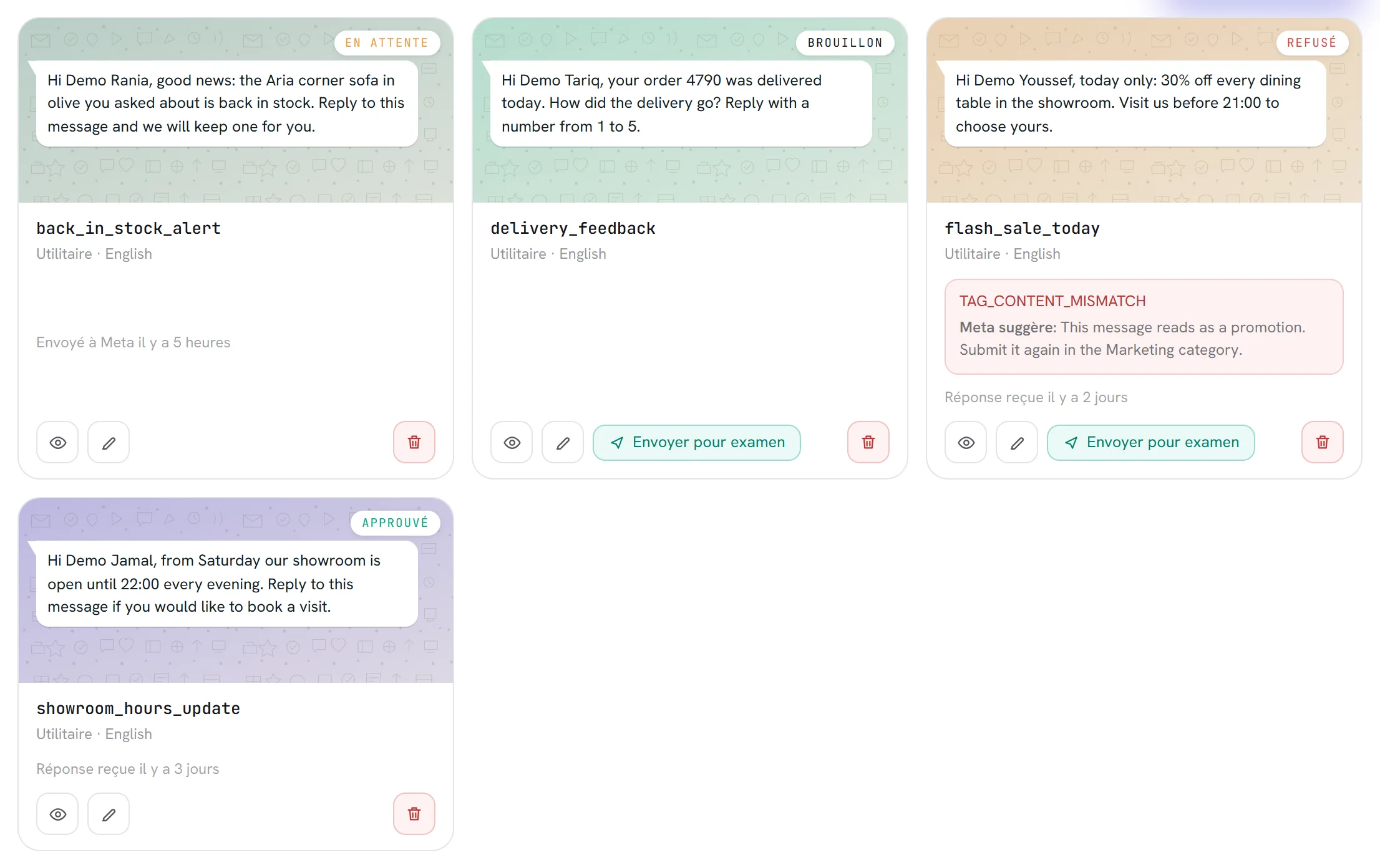
Task: Click 'Réponse reçue il y a 3 jours'
Action: (127, 769)
